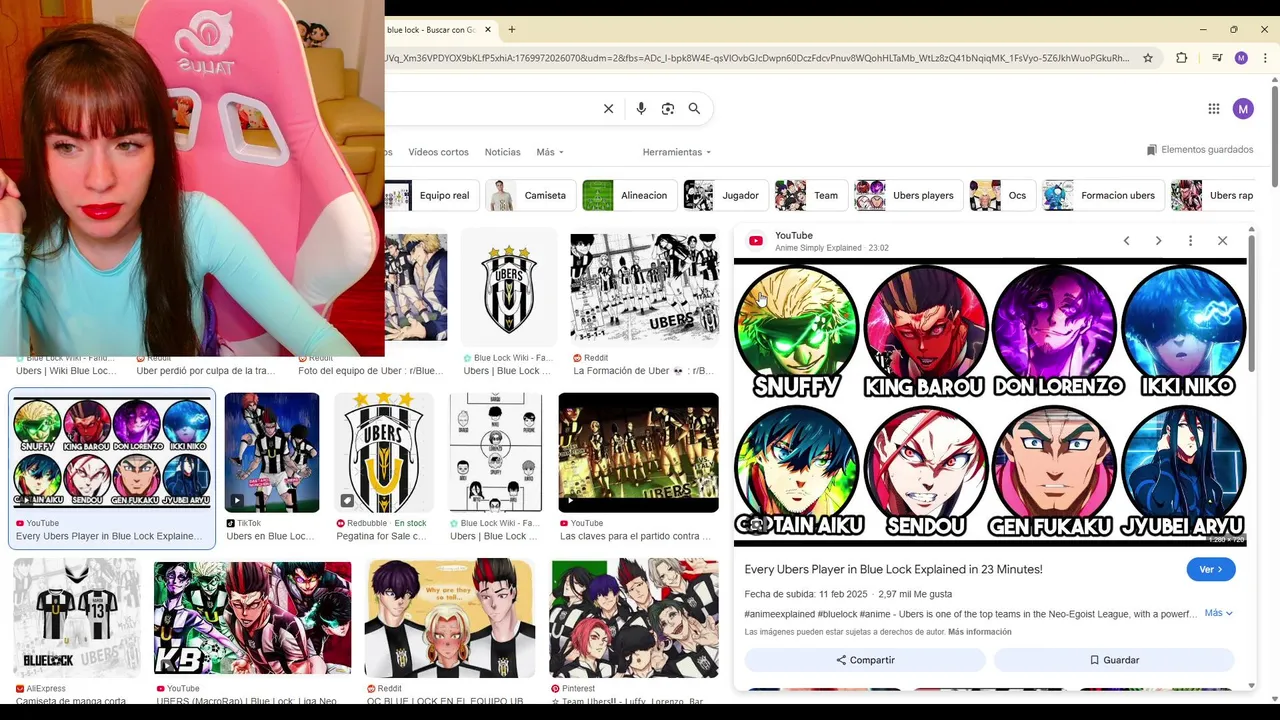Viewport: 1280px width, 720px height.
Task: Open the Google apps grid
Action: point(1213,109)
